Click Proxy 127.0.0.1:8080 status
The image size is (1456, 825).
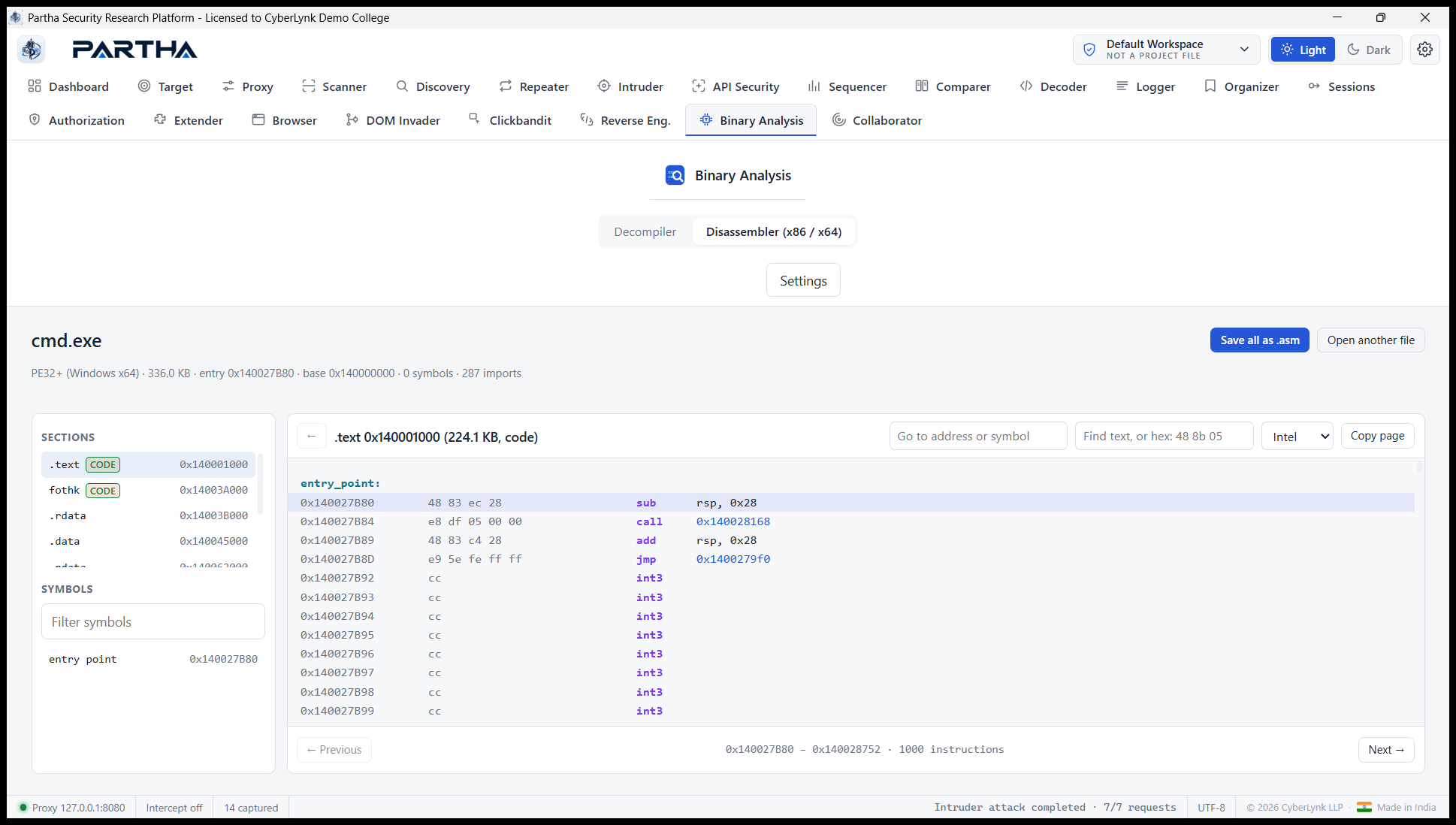(x=72, y=808)
